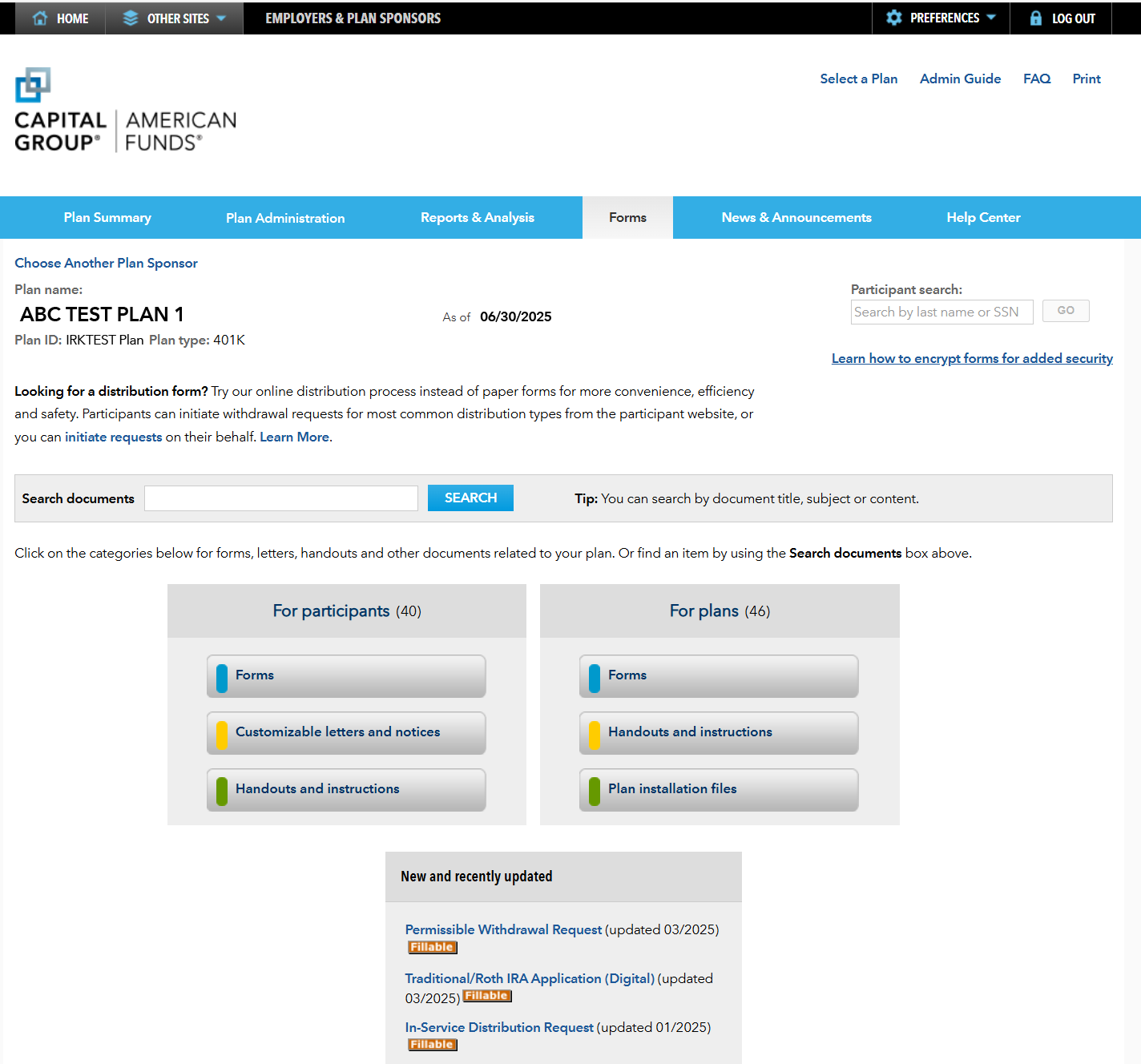Screen dimensions: 1141x1064
Task: Click the Fillable badge next to Traditional/Roth IRA Application
Action: click(486, 996)
